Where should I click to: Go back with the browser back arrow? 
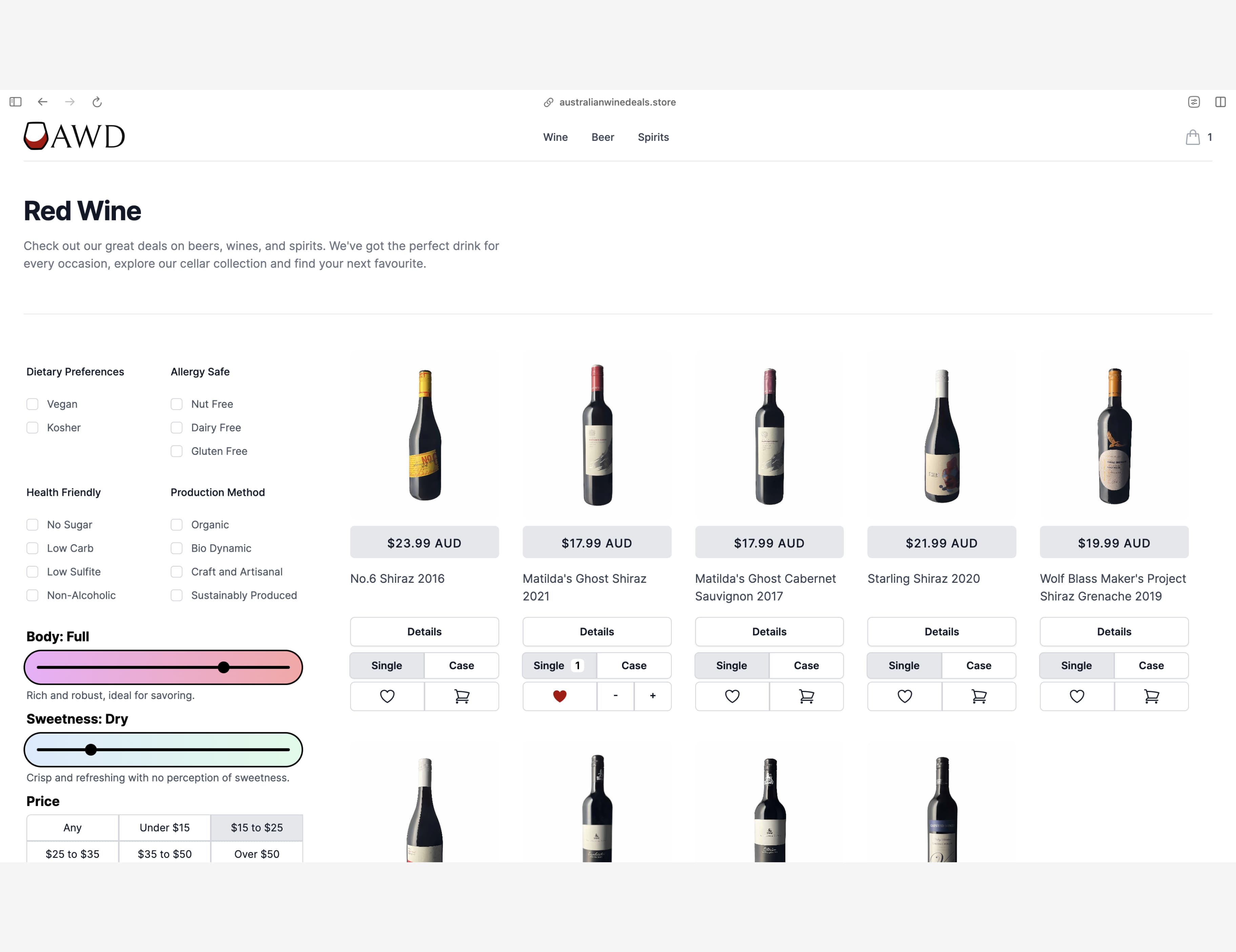pos(42,102)
